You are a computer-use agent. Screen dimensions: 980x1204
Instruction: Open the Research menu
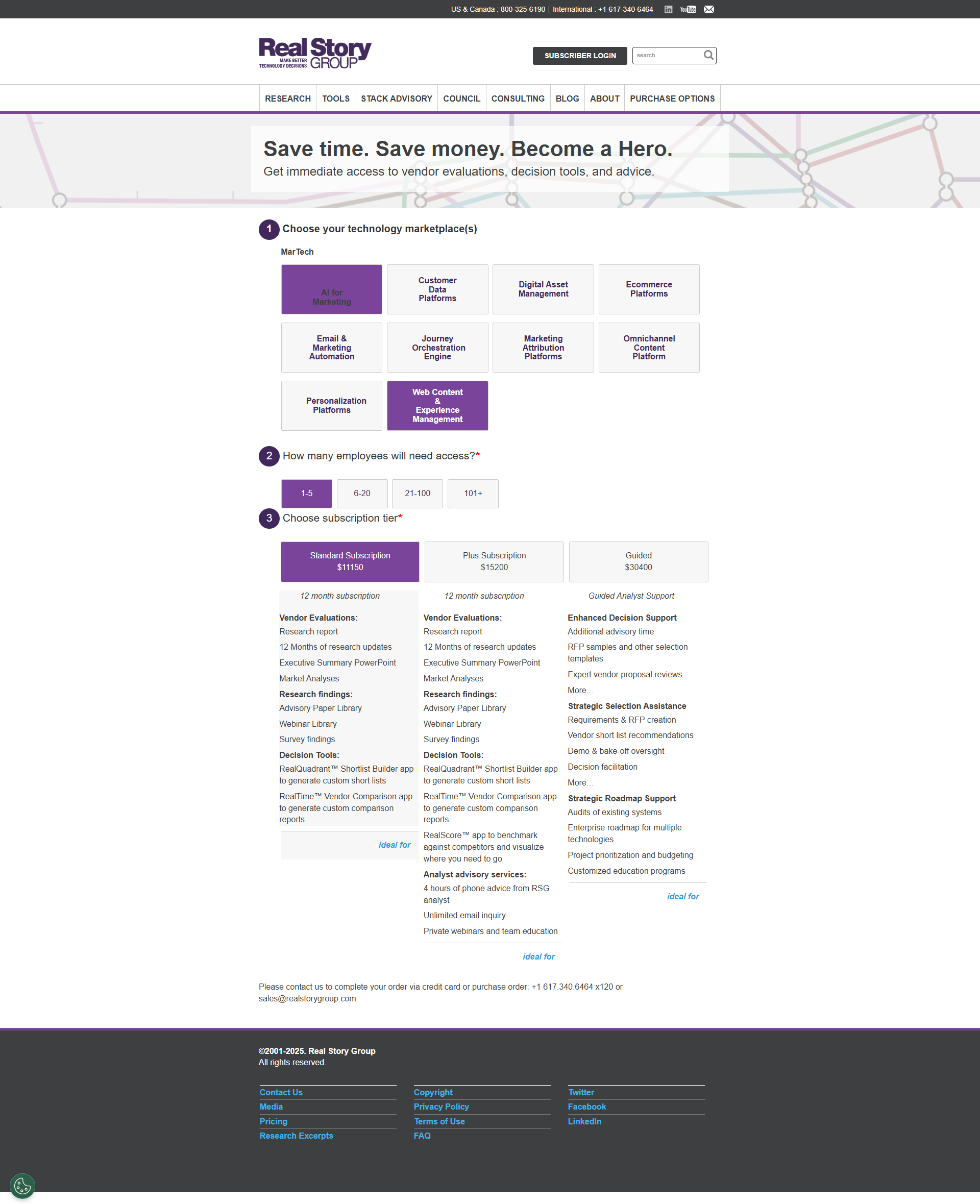(288, 98)
